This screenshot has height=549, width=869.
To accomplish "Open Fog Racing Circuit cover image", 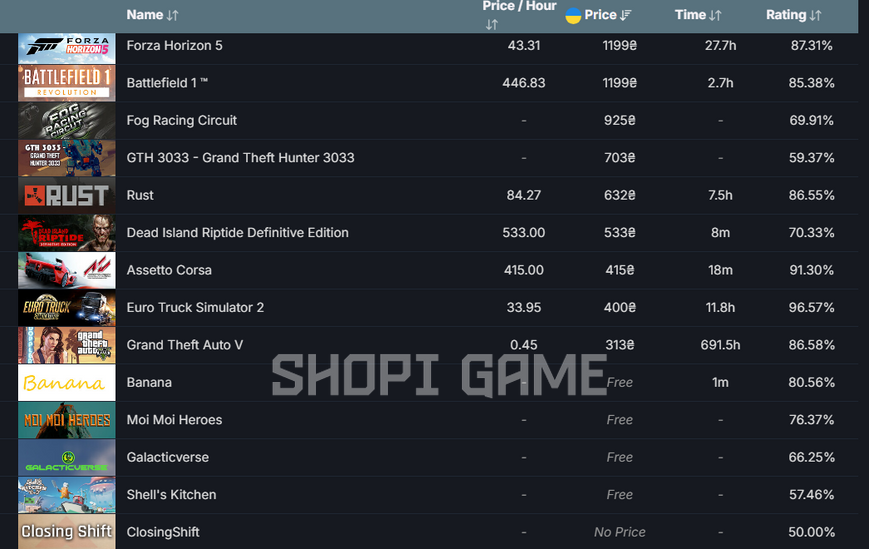I will [67, 121].
